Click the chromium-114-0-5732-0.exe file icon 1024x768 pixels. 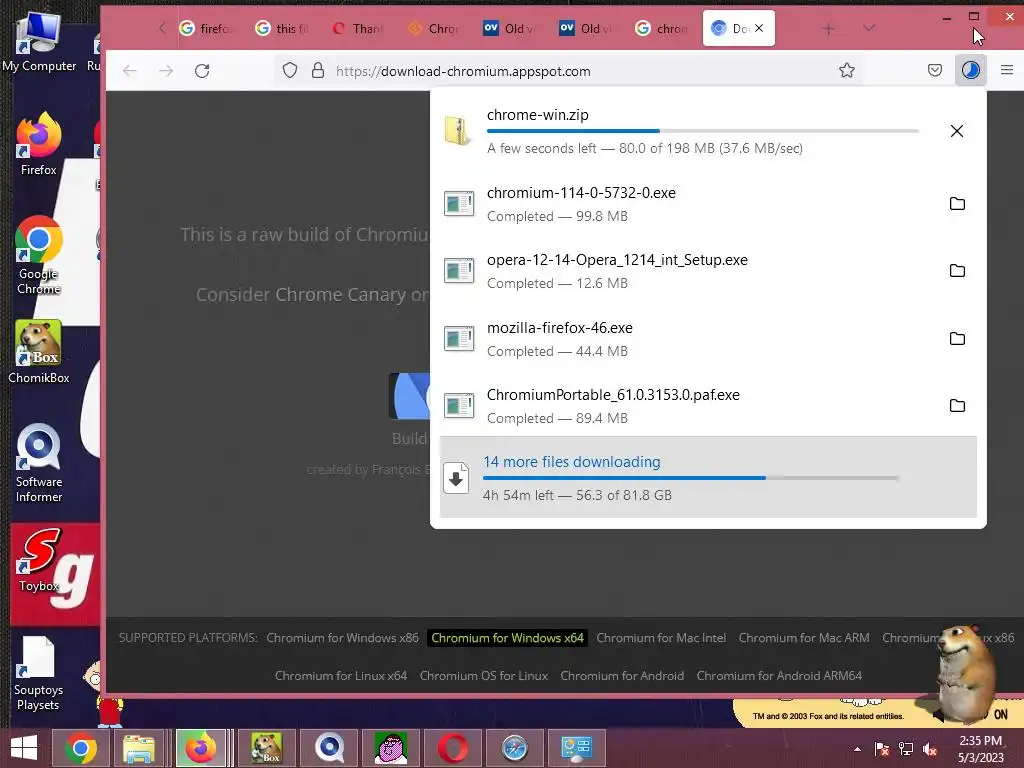tap(458, 204)
